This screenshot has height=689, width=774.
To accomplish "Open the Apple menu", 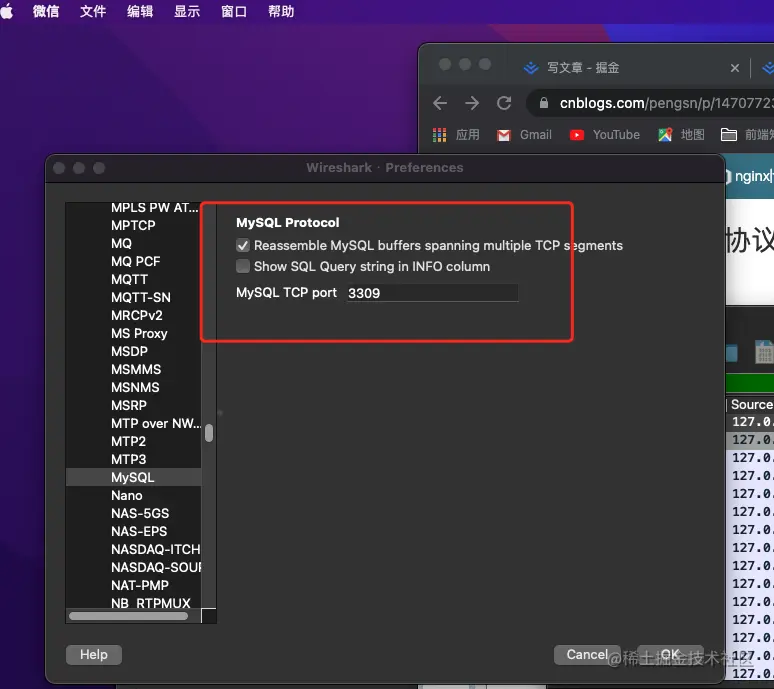I will pos(7,11).
